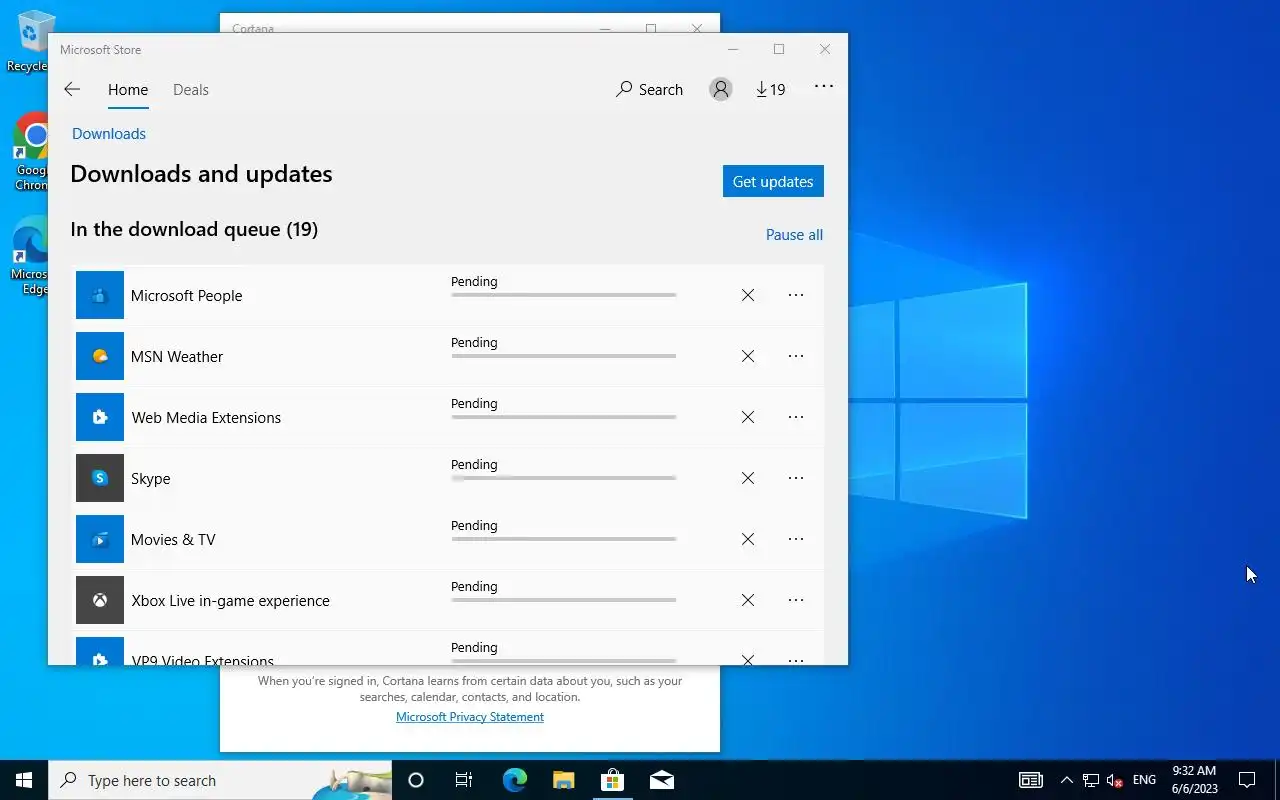Select the Xbox Live in-game experience name
Screen dimensions: 1280x800
coord(230,601)
